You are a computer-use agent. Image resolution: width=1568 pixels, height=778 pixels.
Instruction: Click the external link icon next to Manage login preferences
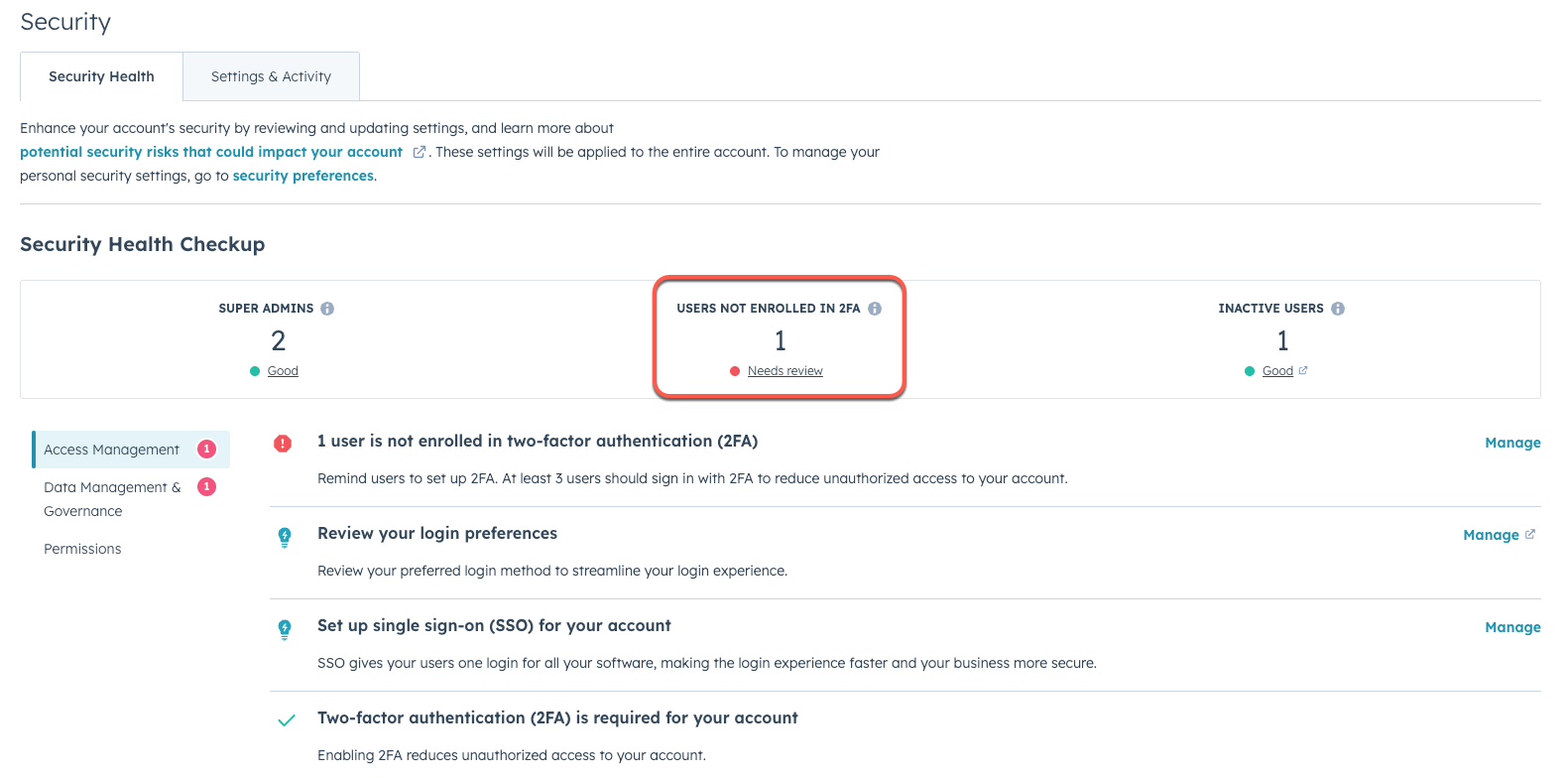click(x=1530, y=534)
